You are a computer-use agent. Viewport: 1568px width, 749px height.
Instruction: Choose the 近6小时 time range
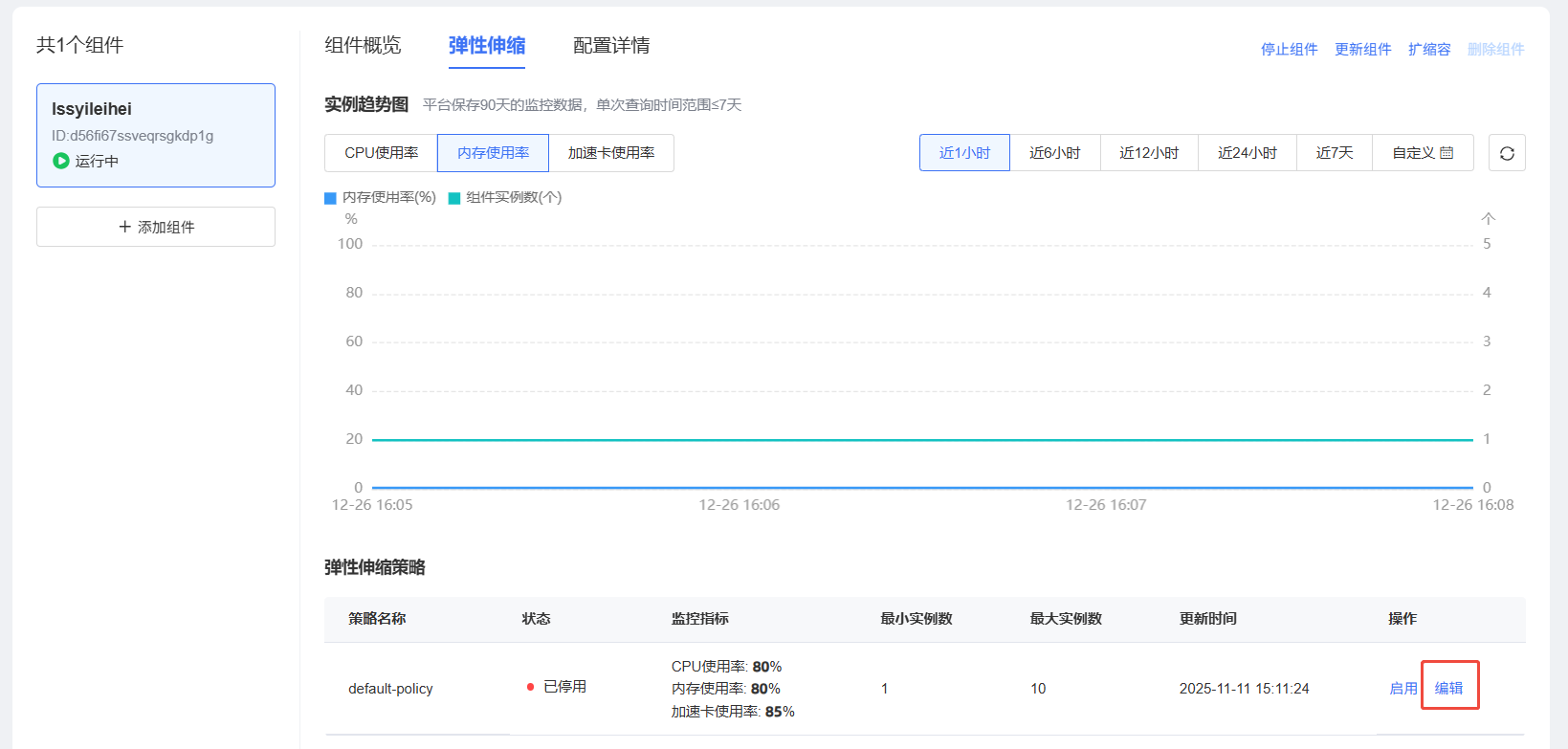(1054, 153)
